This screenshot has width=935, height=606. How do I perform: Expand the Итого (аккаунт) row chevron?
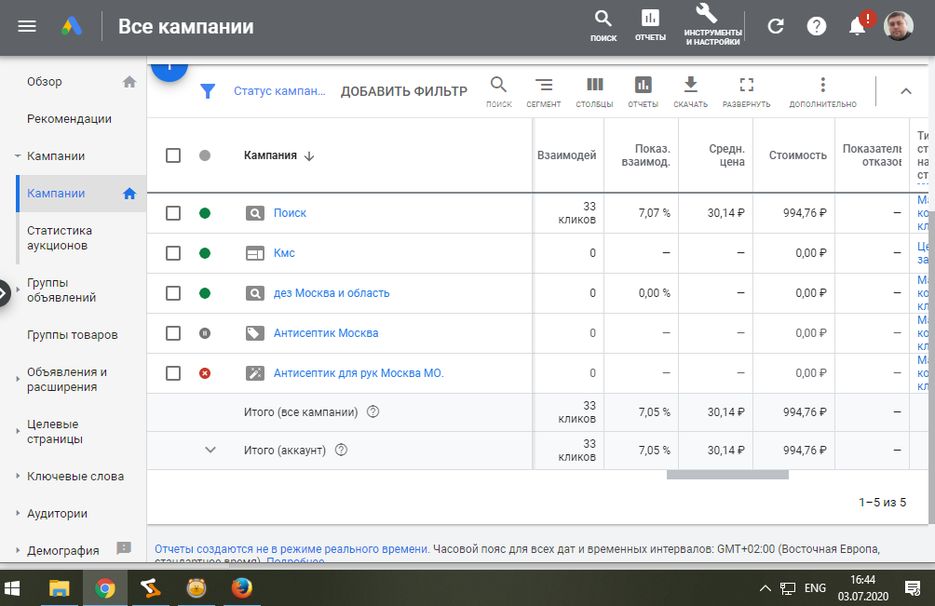point(210,450)
